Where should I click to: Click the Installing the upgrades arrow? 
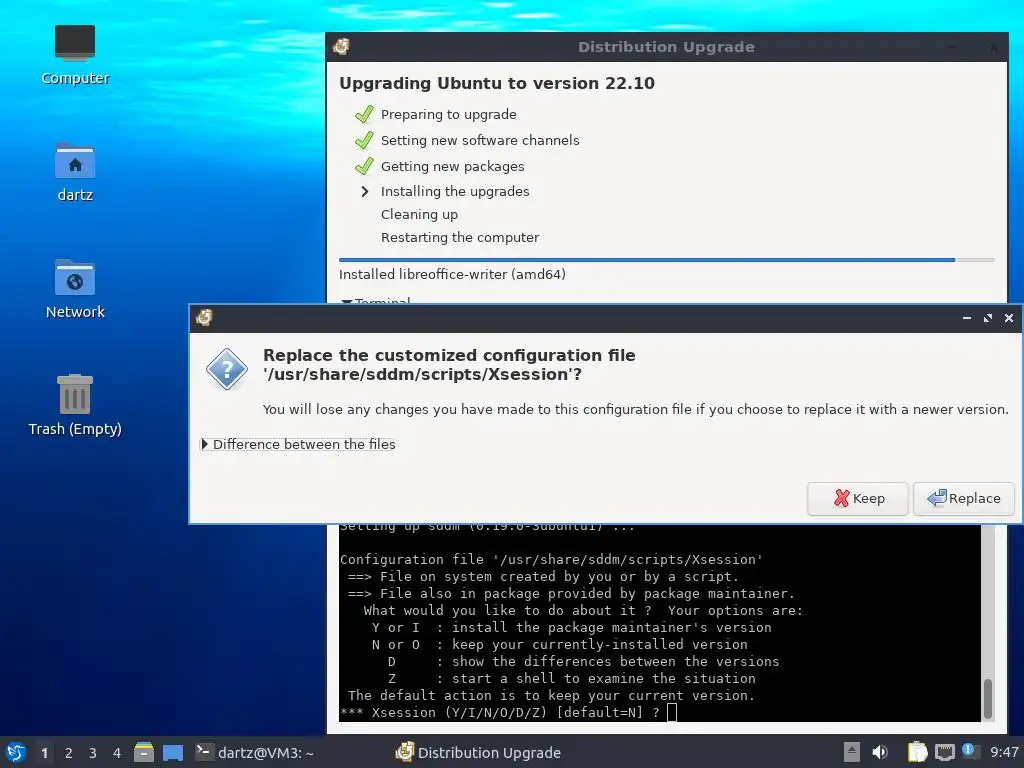pyautogui.click(x=365, y=191)
